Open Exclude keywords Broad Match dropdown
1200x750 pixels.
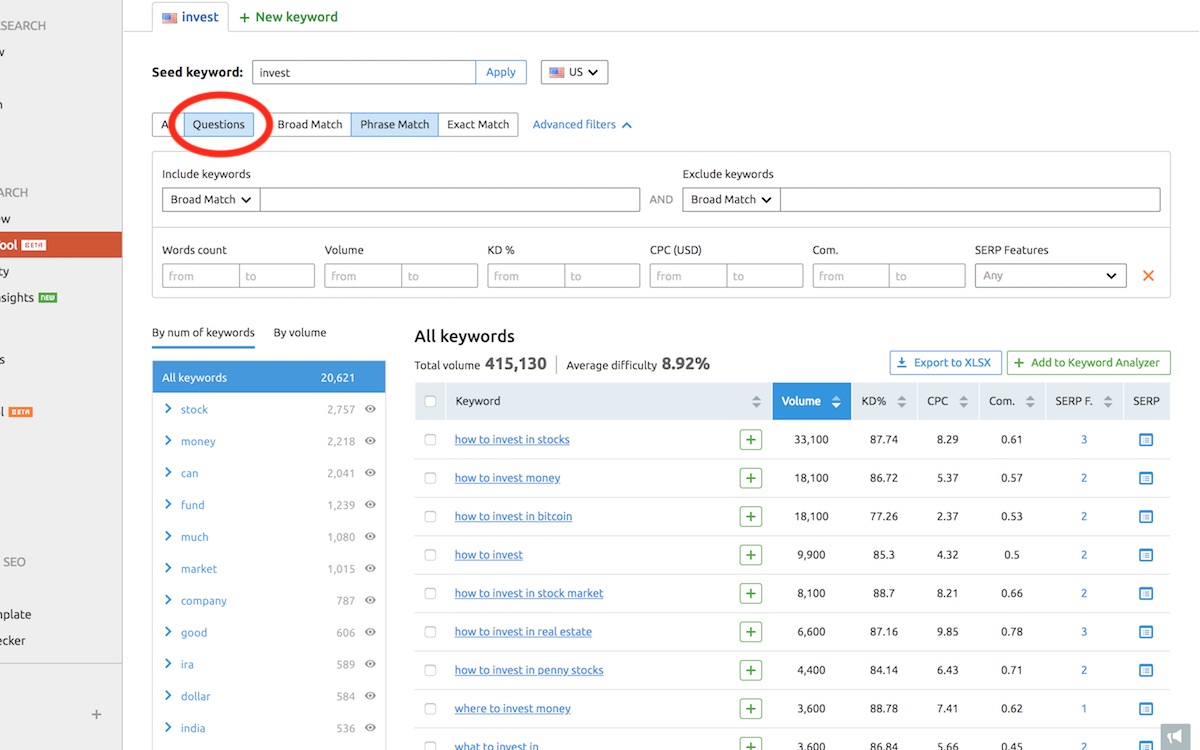coord(731,200)
